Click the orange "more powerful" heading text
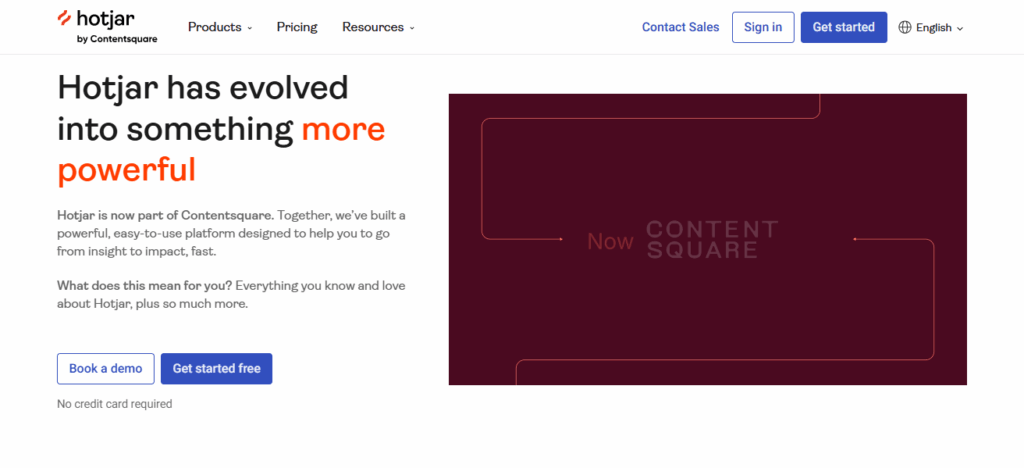This screenshot has width=1024, height=468. [x=220, y=150]
